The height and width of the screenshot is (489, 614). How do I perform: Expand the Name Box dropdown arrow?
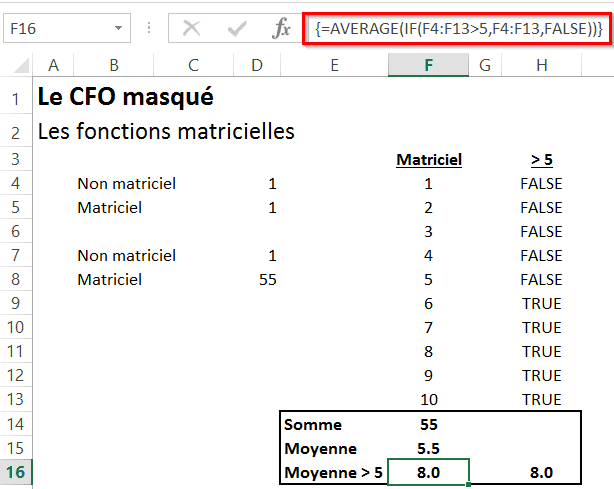[x=119, y=29]
